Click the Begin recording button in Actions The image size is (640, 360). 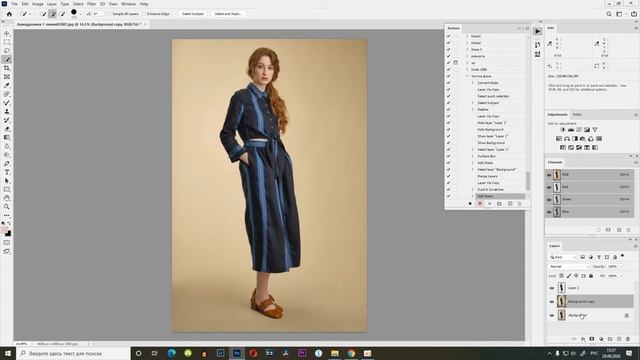pyautogui.click(x=480, y=203)
